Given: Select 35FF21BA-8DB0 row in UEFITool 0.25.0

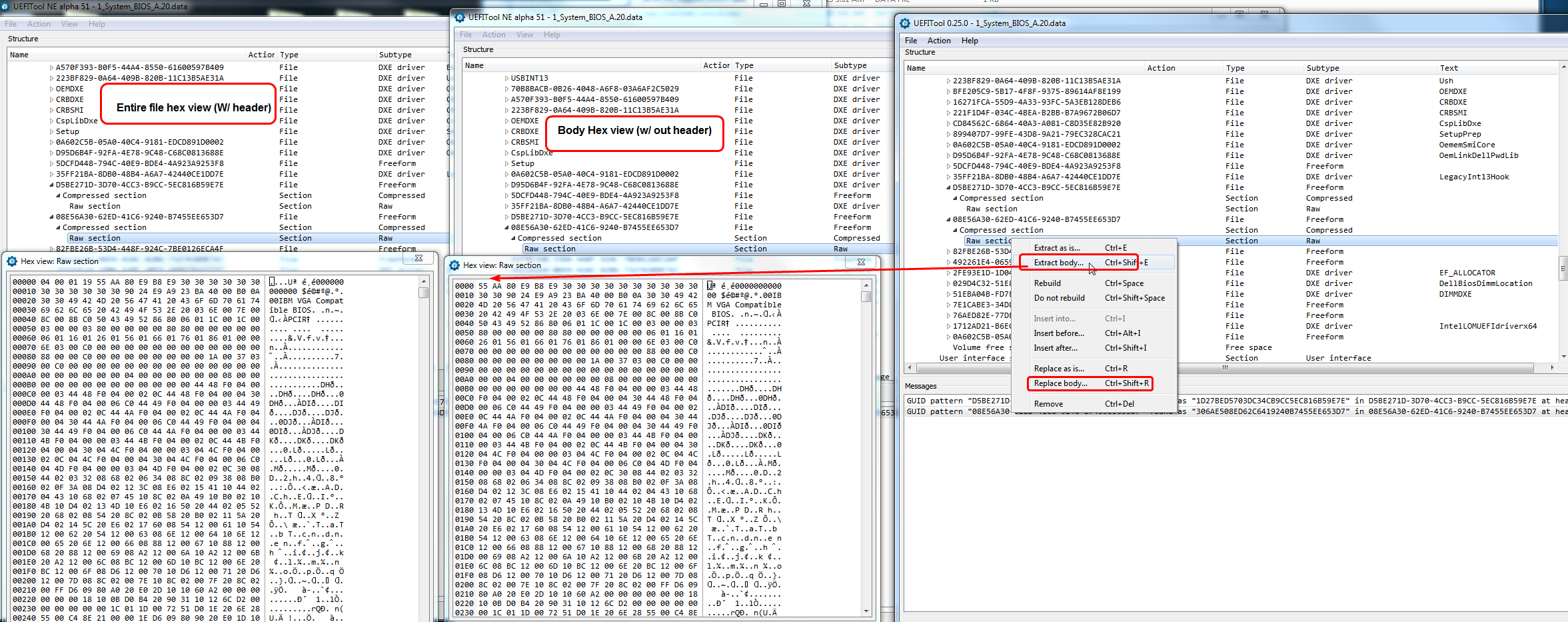Looking at the screenshot, I should 1231,177.
